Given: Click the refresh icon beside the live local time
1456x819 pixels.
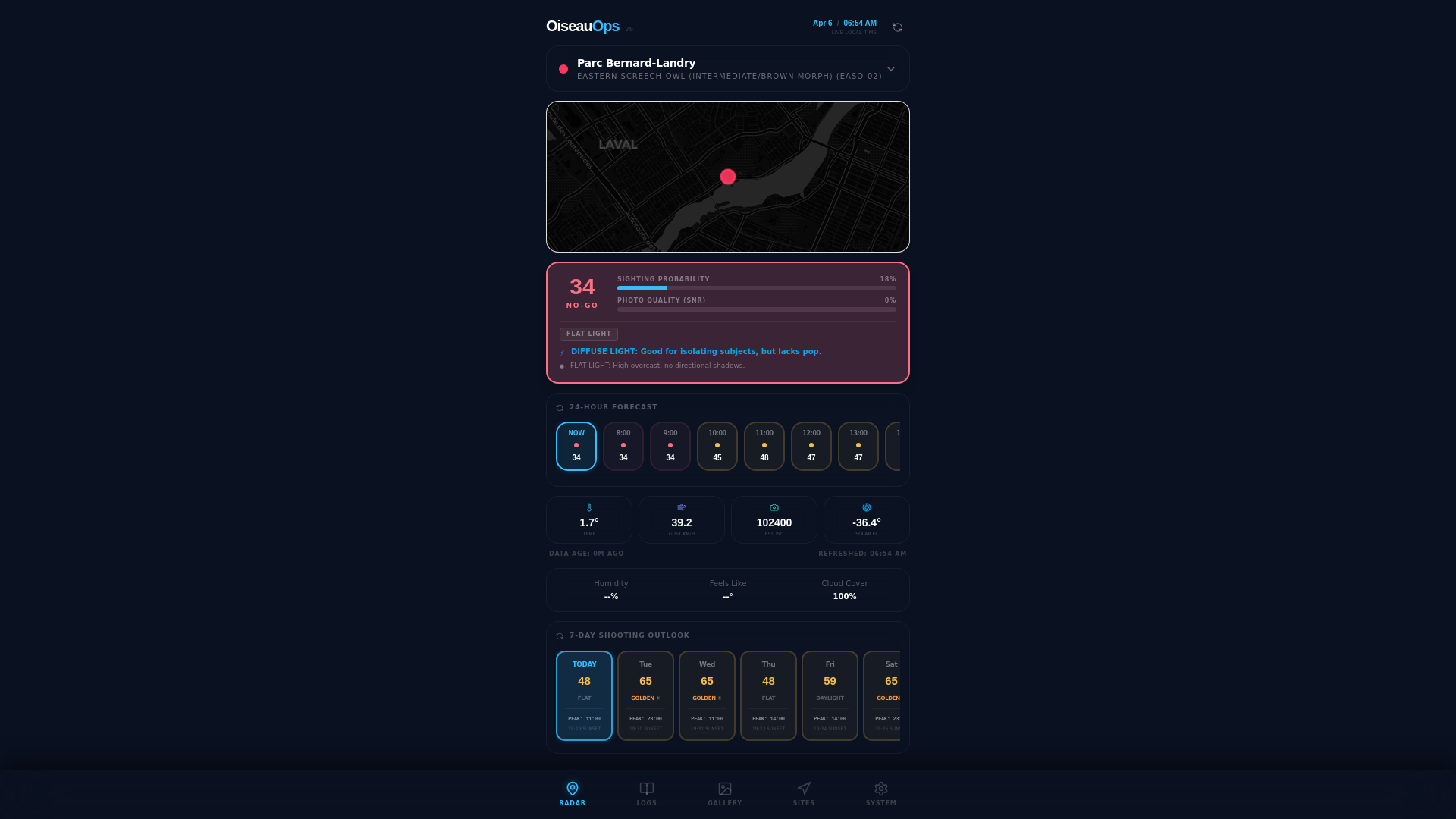Looking at the screenshot, I should [x=898, y=27].
